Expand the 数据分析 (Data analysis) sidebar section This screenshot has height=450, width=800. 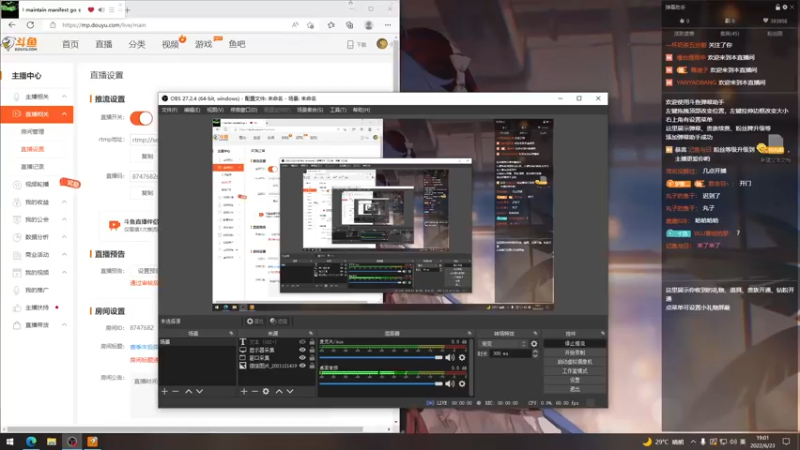(64, 237)
